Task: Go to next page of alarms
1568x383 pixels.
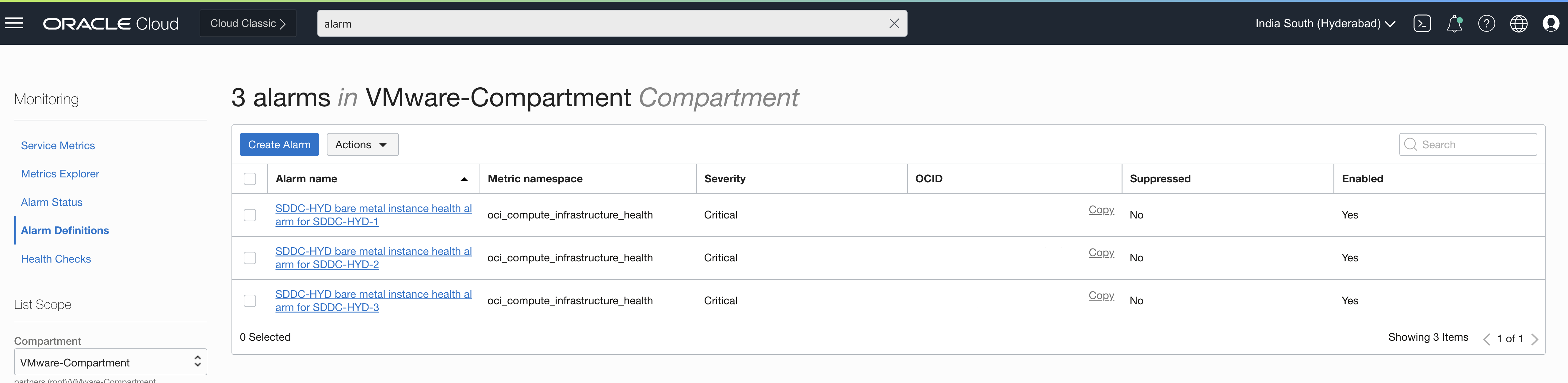Action: click(1535, 339)
